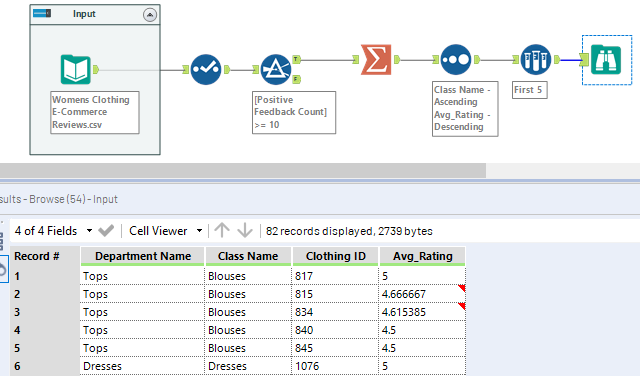Click the Filter tool's False output anchor
The width and height of the screenshot is (640, 376).
297,79
